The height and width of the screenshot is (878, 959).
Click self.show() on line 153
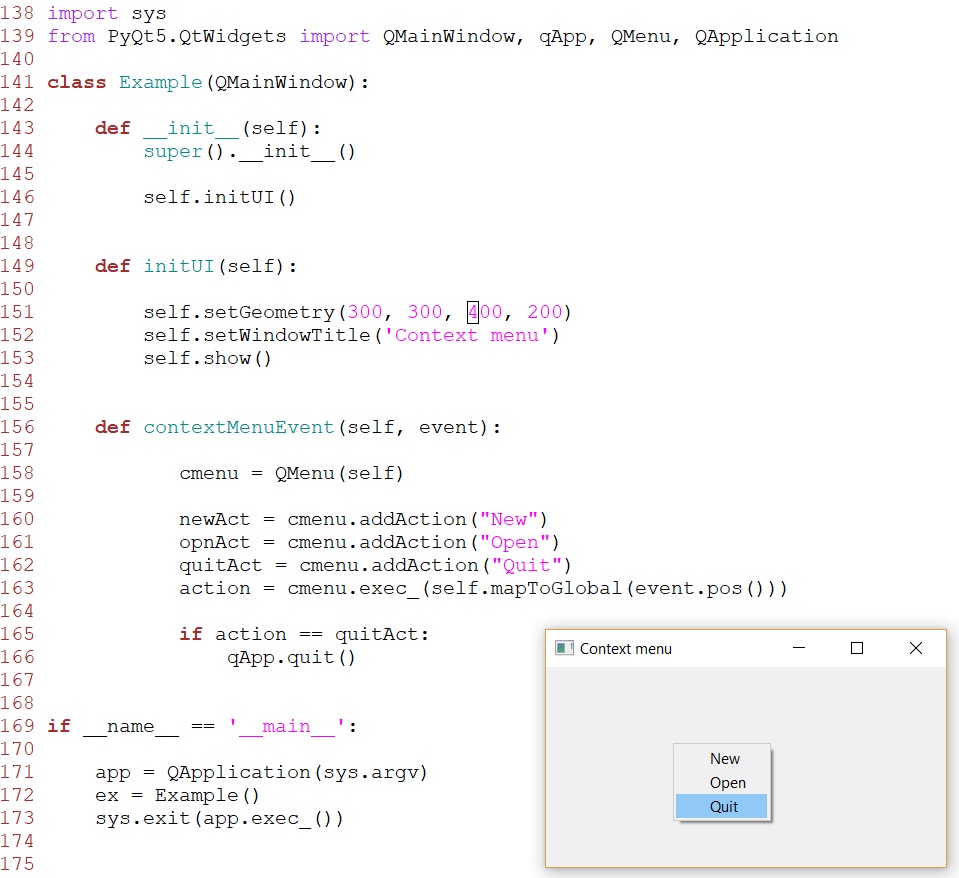pos(207,358)
